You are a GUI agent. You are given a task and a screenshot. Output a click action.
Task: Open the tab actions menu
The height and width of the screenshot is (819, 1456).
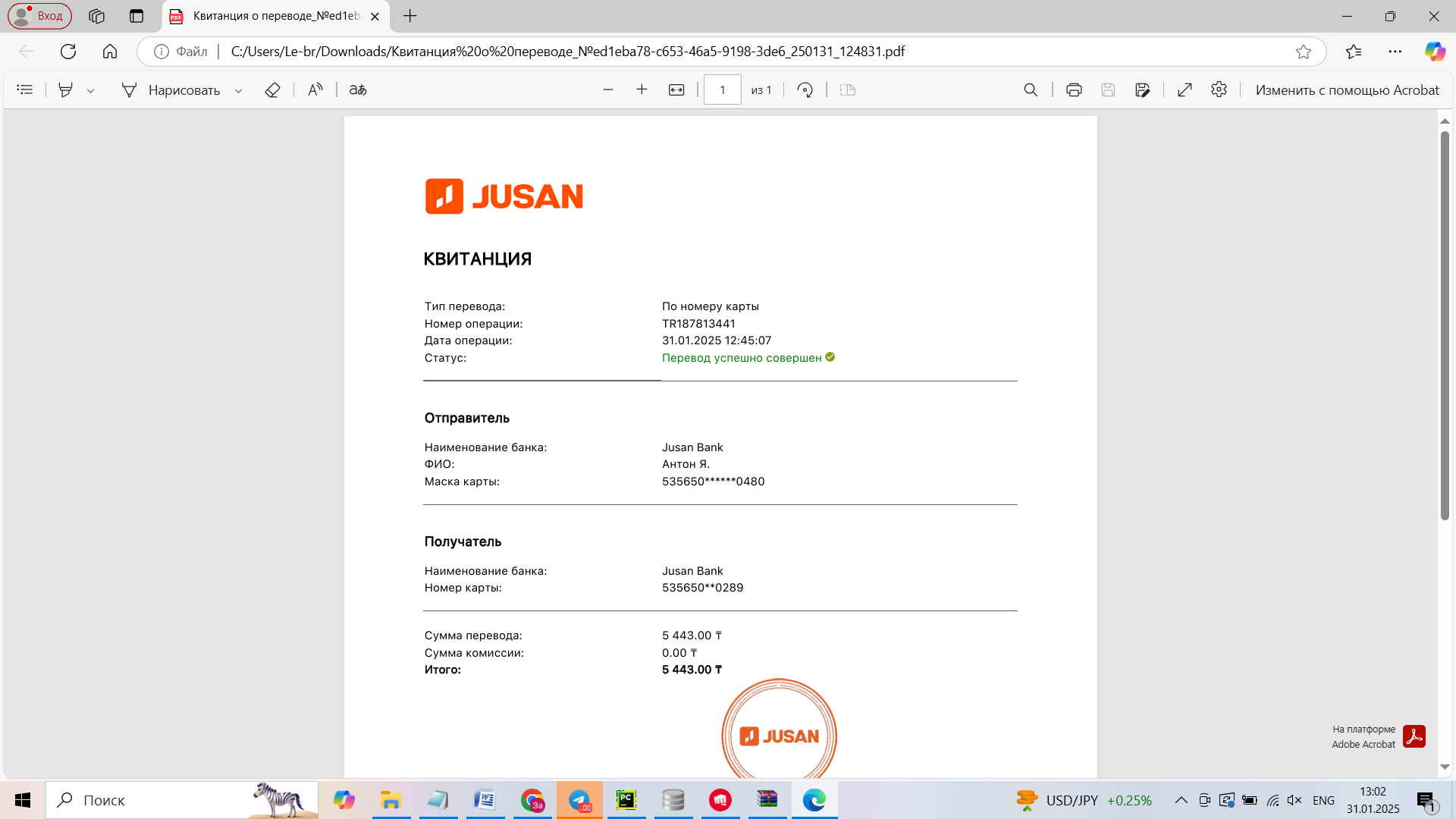[136, 16]
